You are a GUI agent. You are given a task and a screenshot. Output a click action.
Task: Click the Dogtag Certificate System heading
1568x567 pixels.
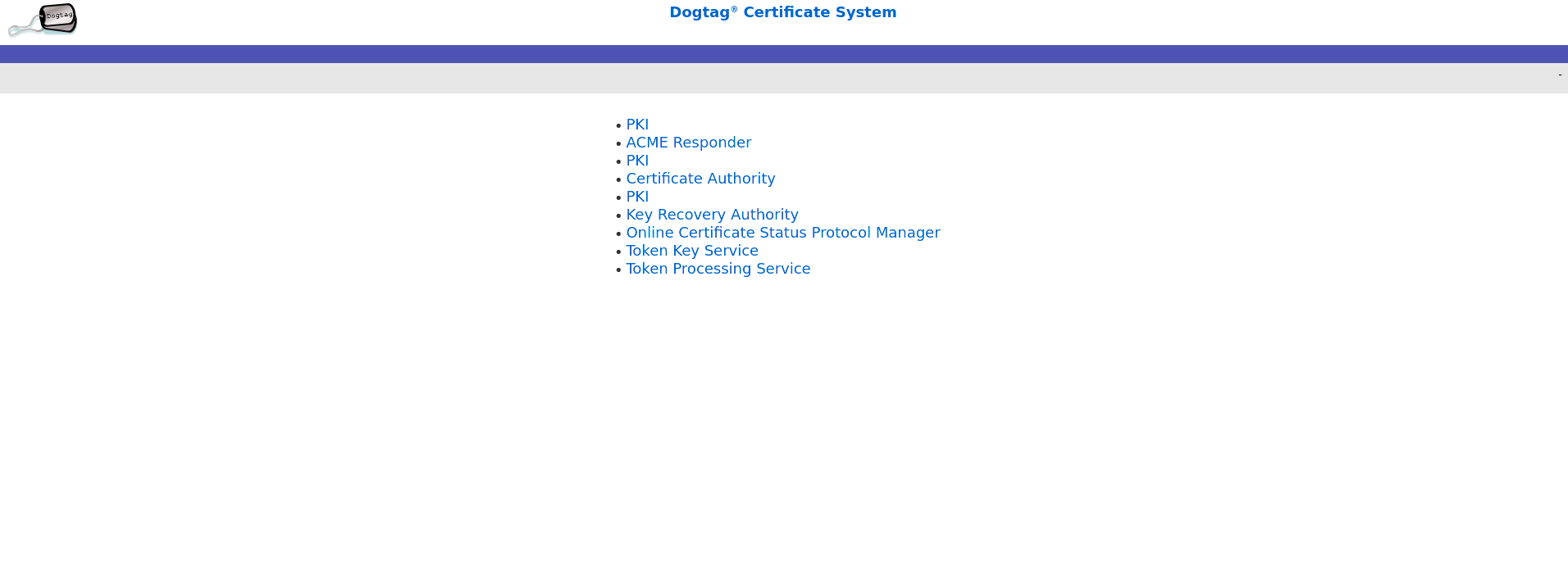[x=782, y=12]
